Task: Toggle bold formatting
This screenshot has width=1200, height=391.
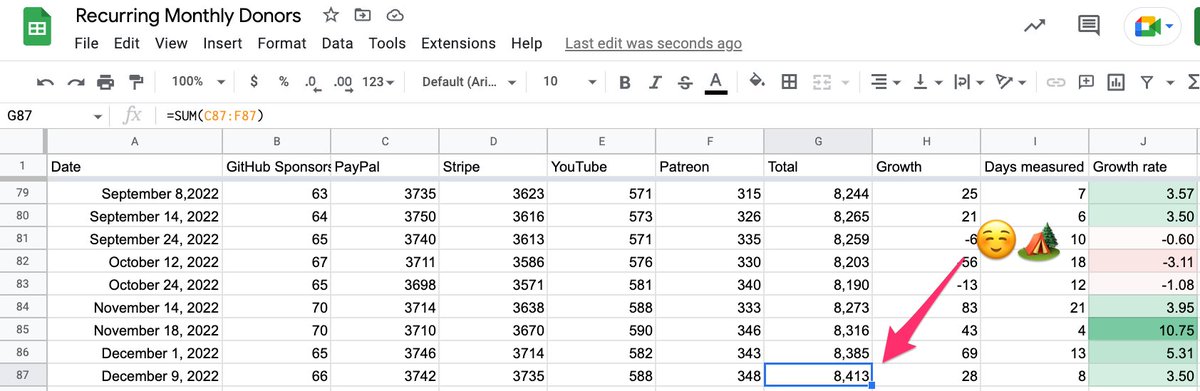Action: 624,82
